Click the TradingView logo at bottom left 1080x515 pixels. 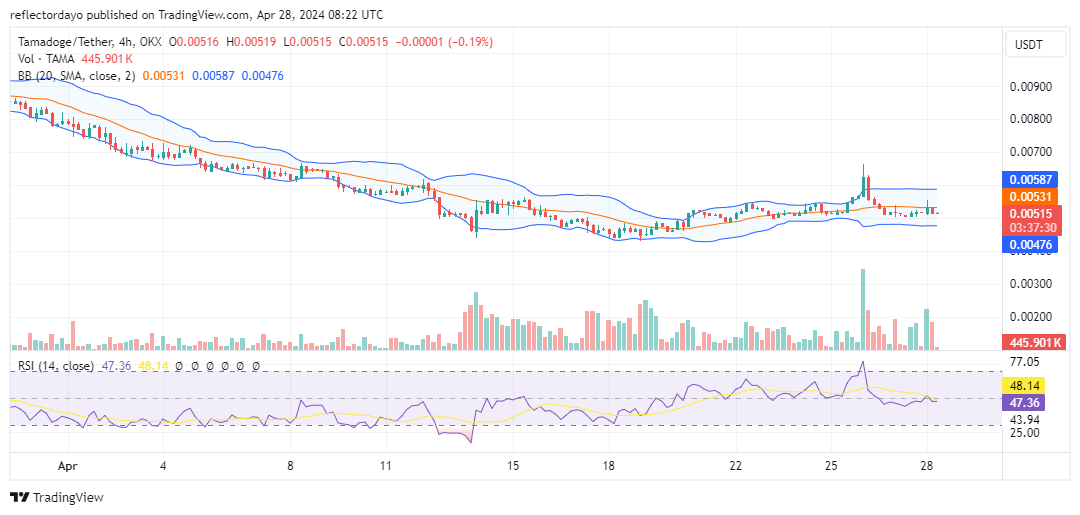coord(57,497)
